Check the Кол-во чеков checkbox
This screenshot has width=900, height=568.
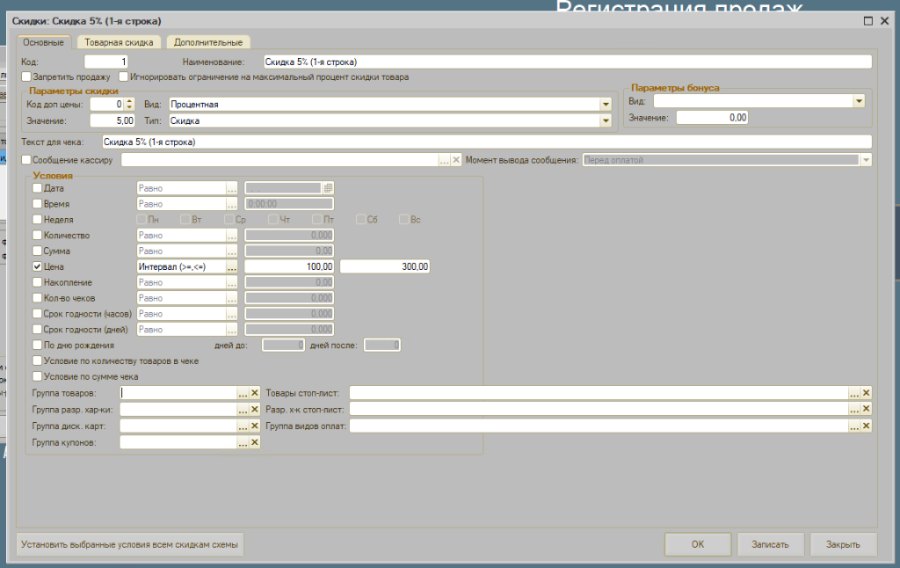[37, 298]
